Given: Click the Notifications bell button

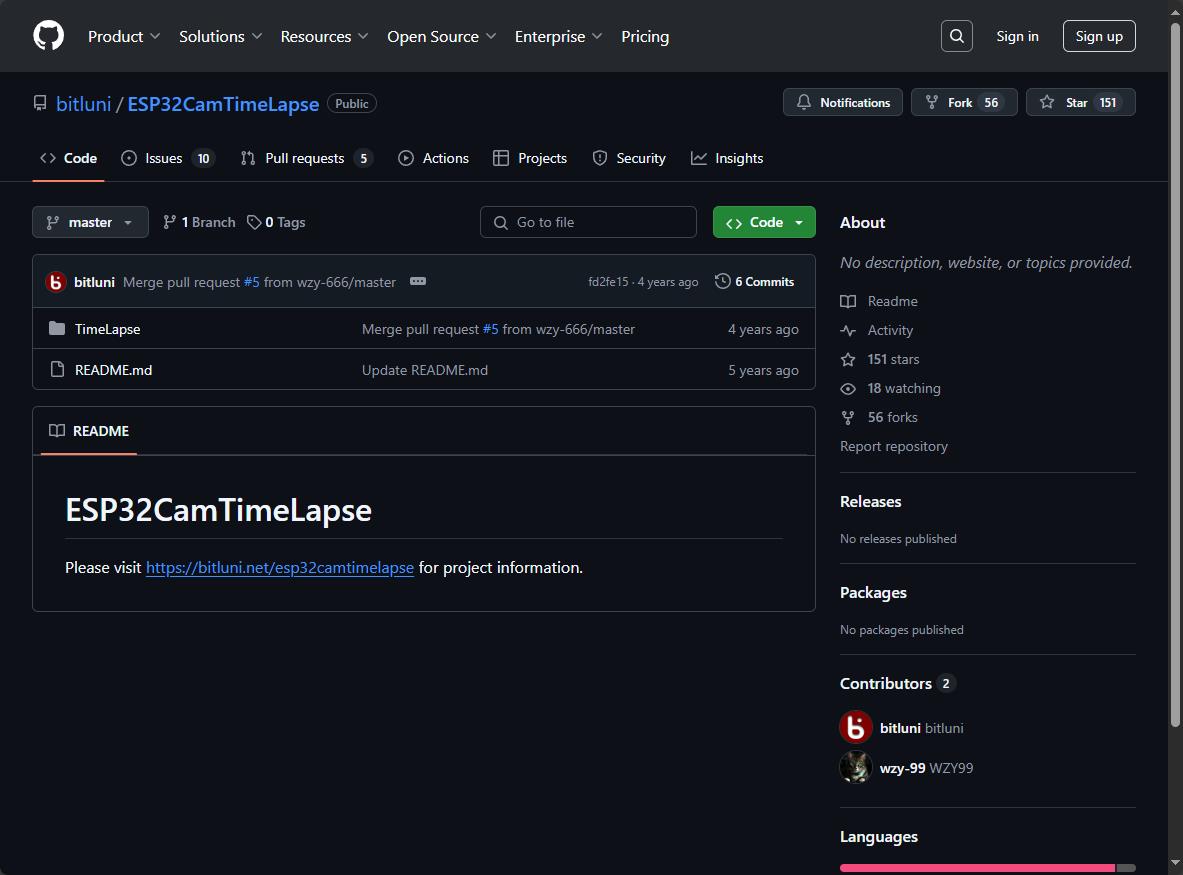Looking at the screenshot, I should (x=843, y=103).
